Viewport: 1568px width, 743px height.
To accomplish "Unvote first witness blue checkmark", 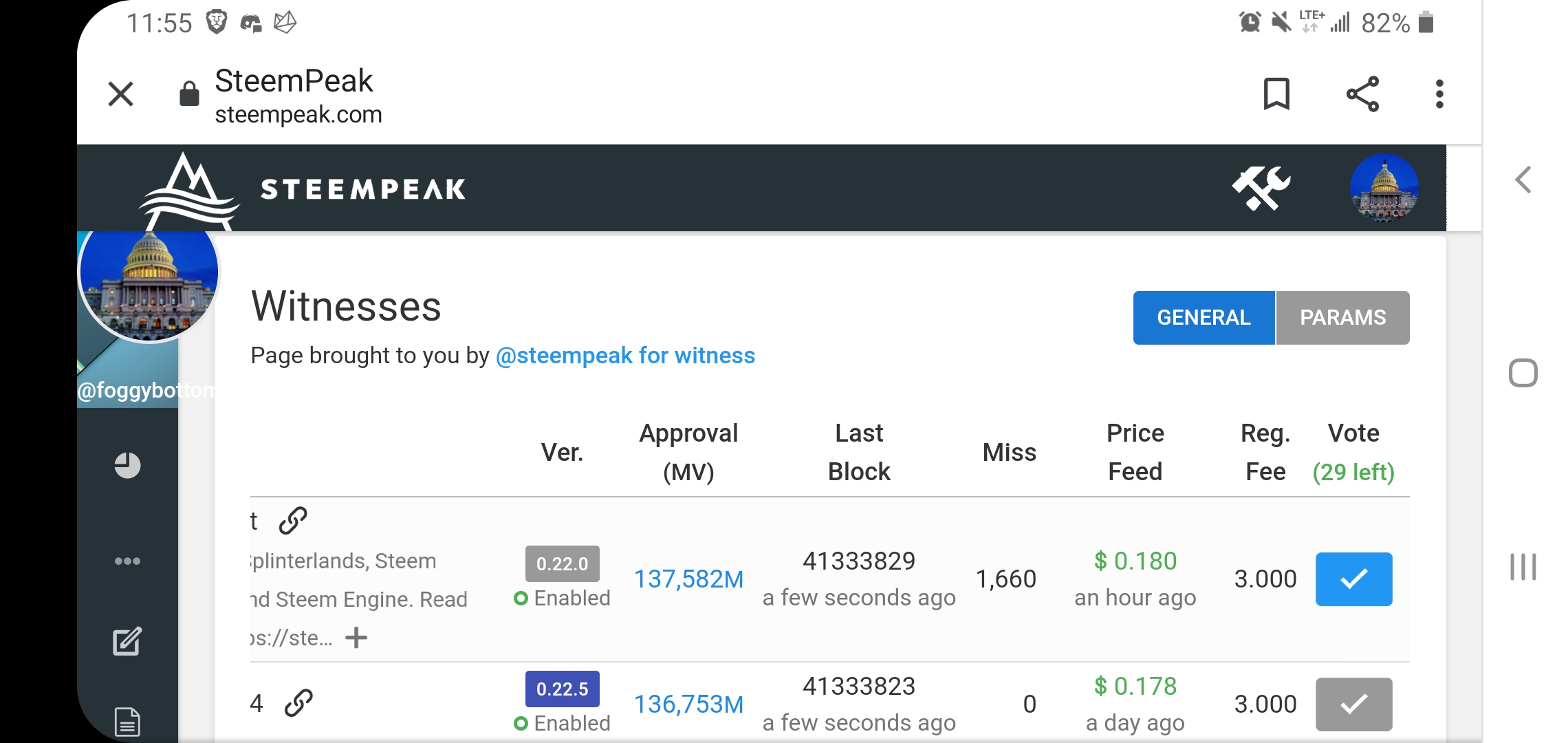I will [1353, 579].
